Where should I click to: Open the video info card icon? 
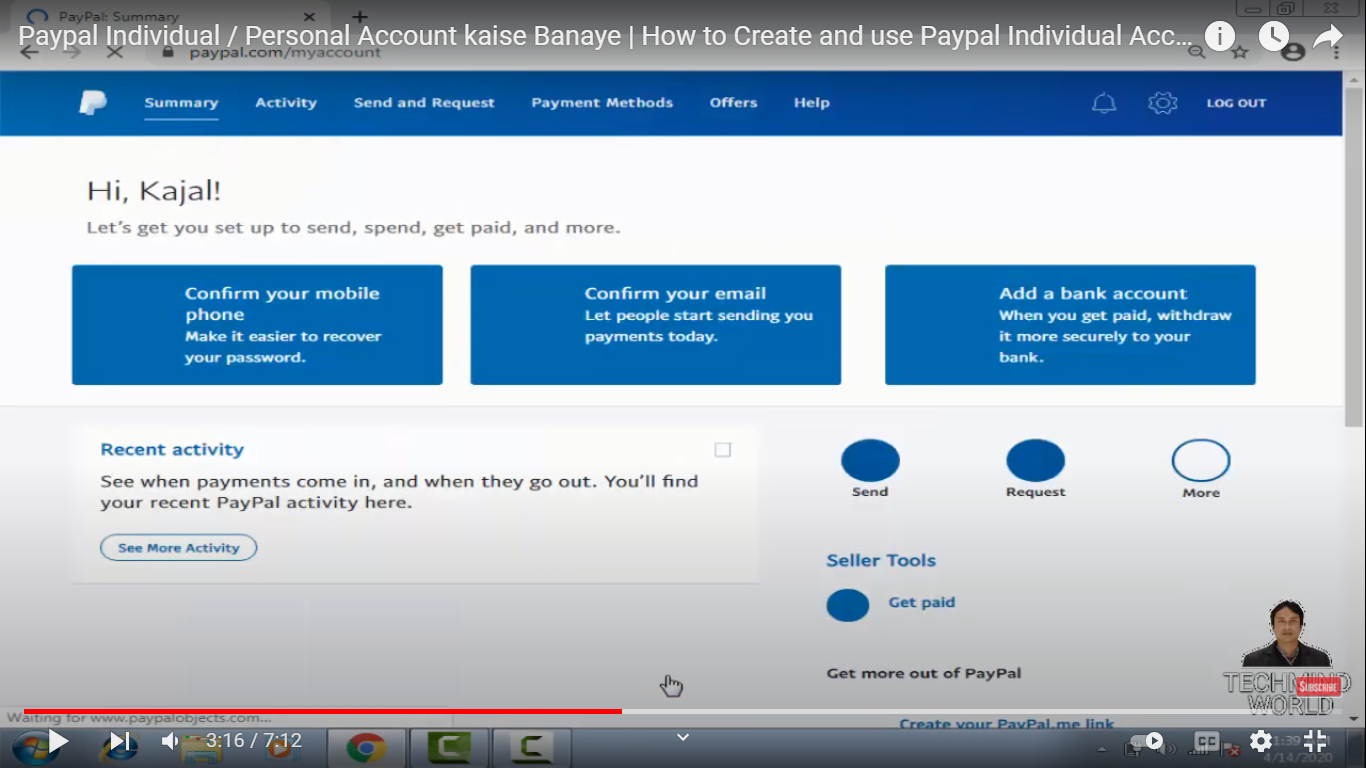pos(1219,37)
